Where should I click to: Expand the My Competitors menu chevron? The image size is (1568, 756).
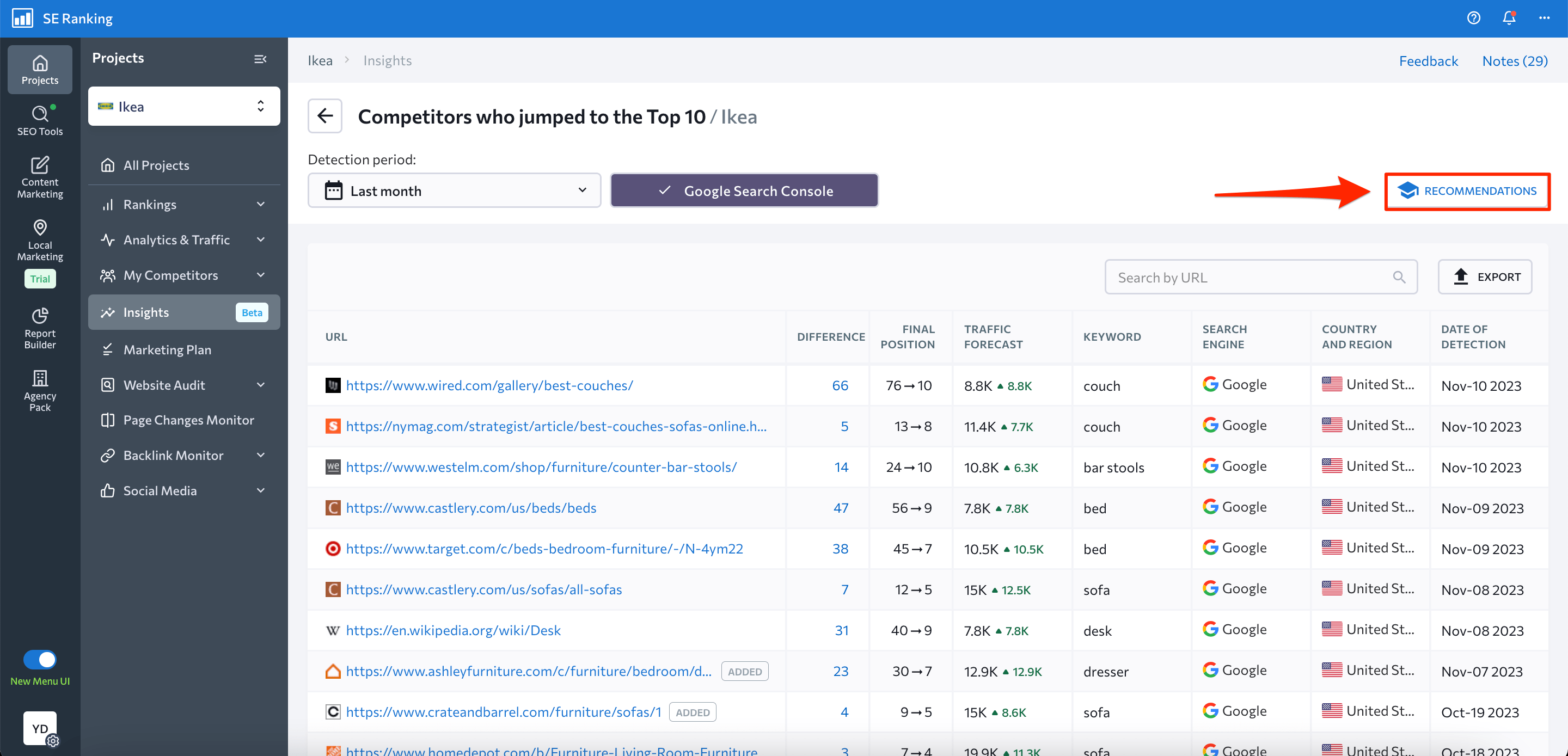(261, 275)
